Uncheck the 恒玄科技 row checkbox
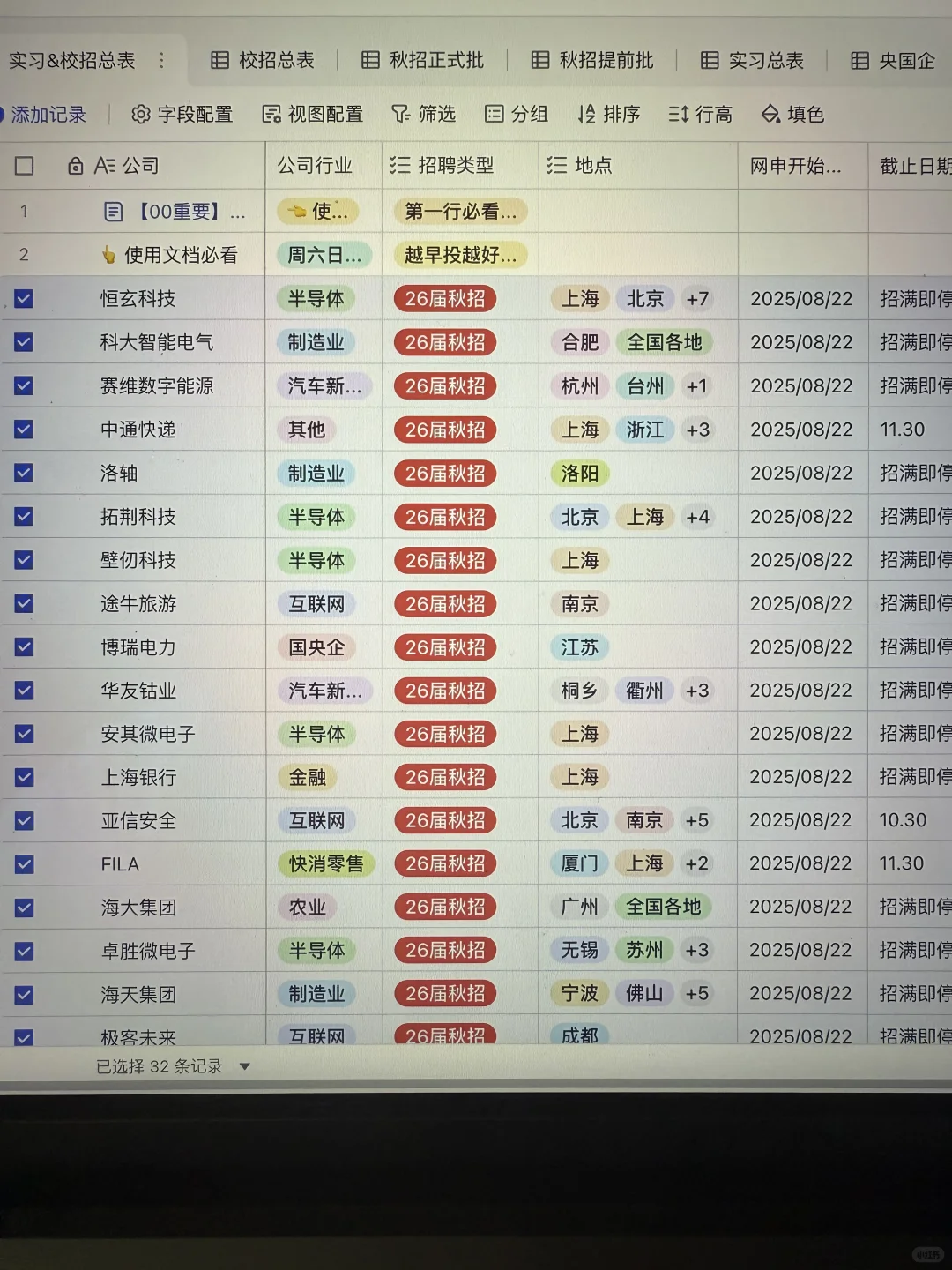 (24, 299)
